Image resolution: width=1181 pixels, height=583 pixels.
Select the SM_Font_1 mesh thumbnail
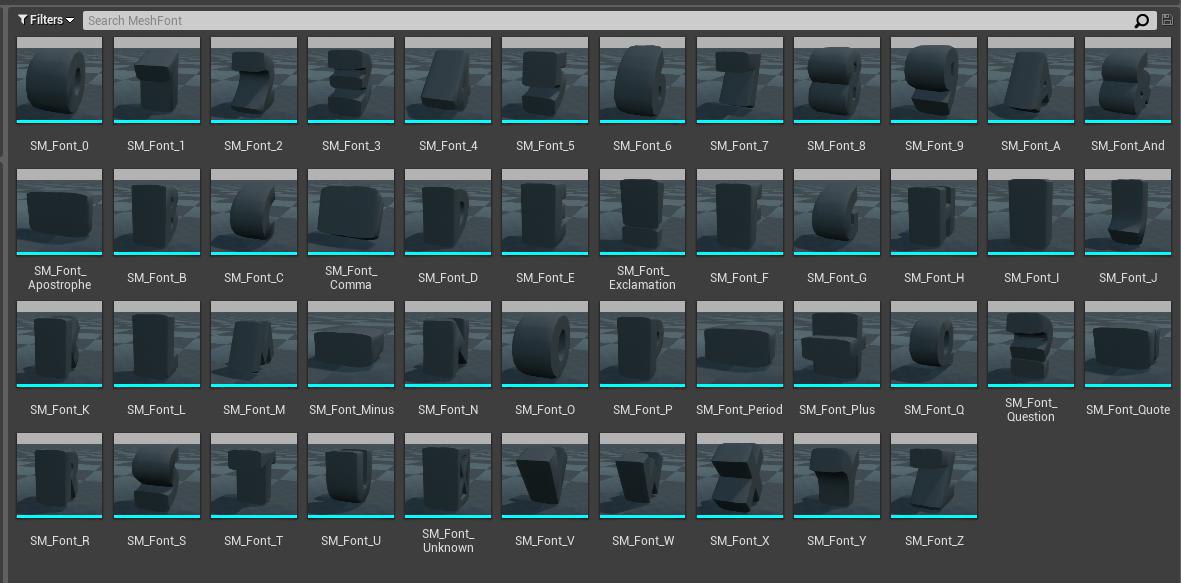(157, 80)
